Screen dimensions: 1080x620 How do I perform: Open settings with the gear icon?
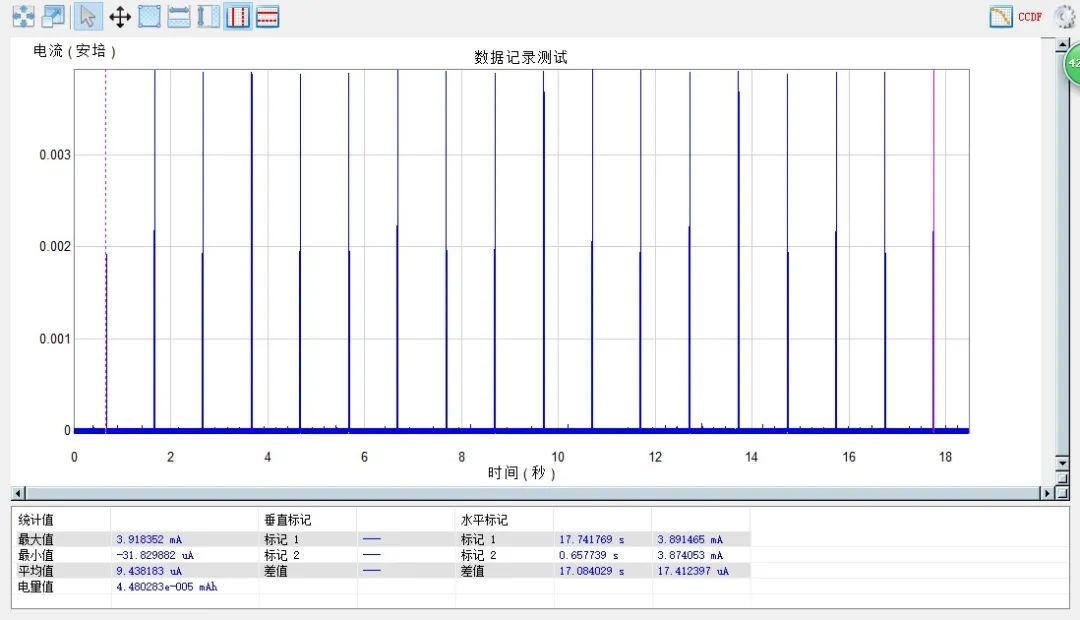[1066, 17]
